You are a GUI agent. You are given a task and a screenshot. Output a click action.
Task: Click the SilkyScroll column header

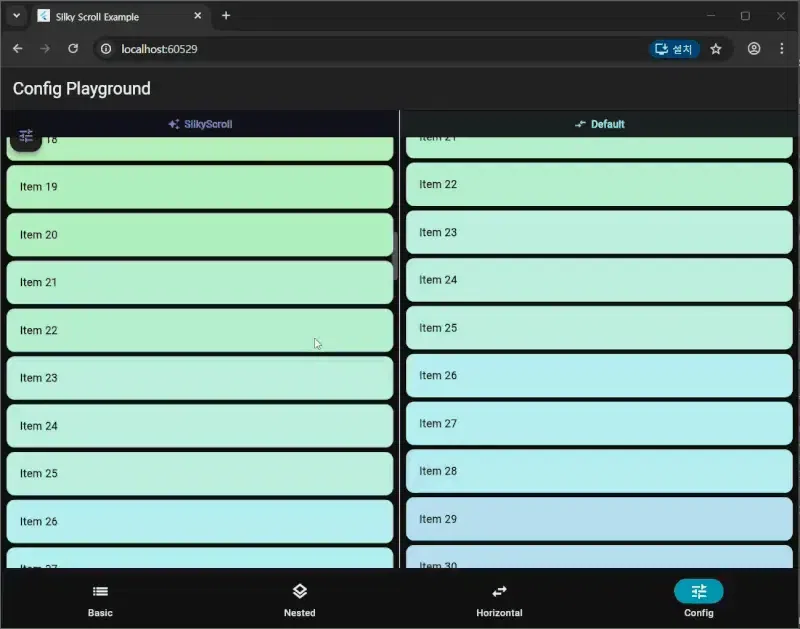click(x=200, y=124)
